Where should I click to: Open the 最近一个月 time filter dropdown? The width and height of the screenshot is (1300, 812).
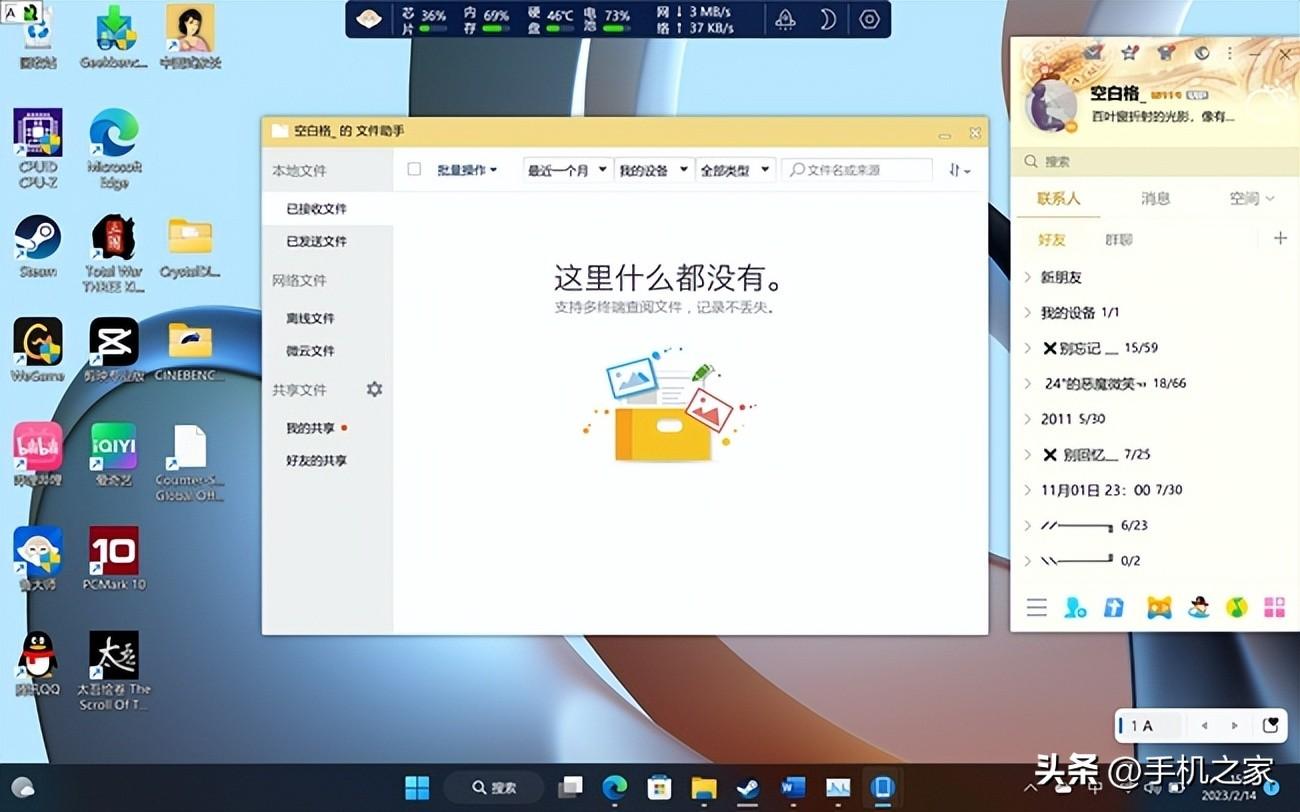click(567, 170)
